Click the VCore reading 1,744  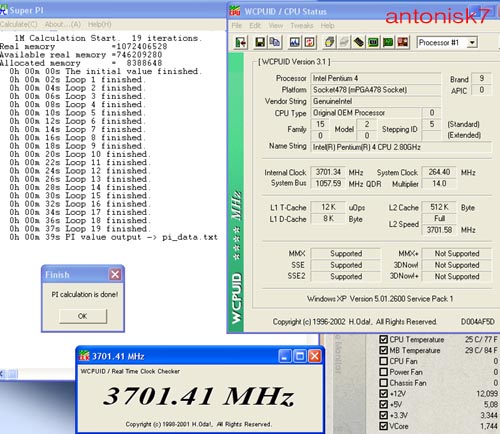489,426
